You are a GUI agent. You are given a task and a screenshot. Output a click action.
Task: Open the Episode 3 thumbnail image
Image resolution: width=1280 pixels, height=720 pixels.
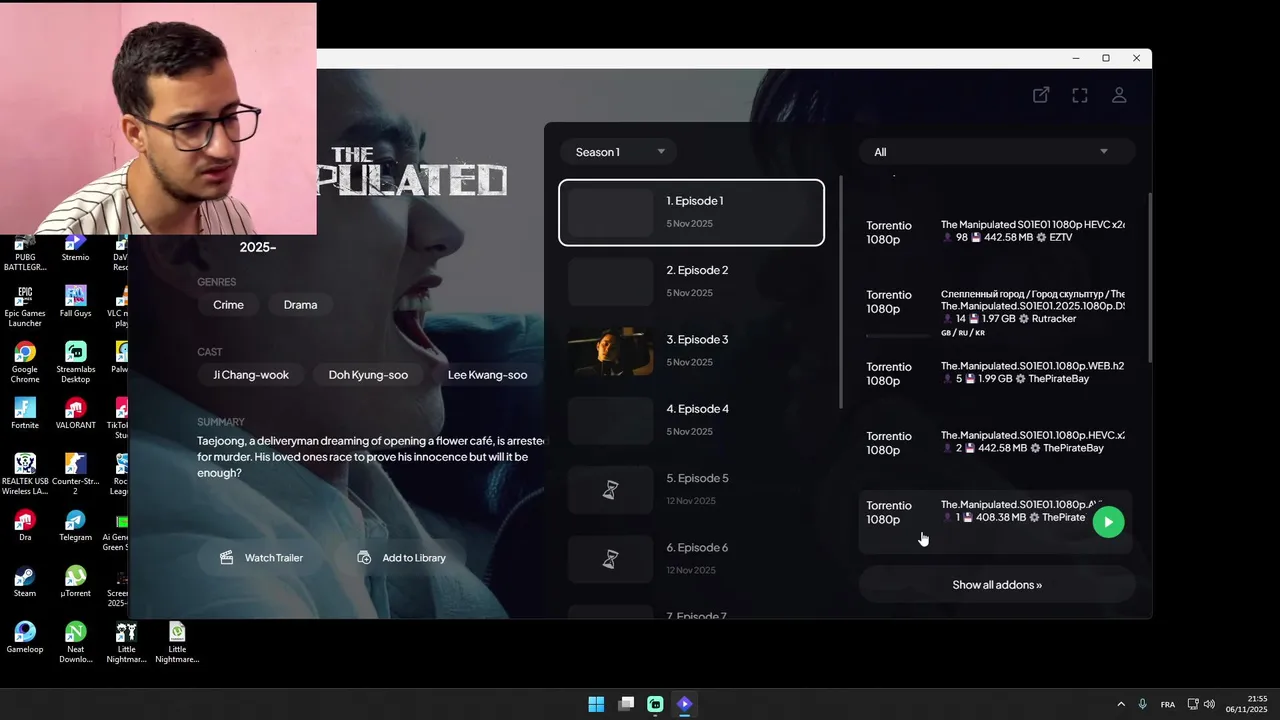click(610, 351)
